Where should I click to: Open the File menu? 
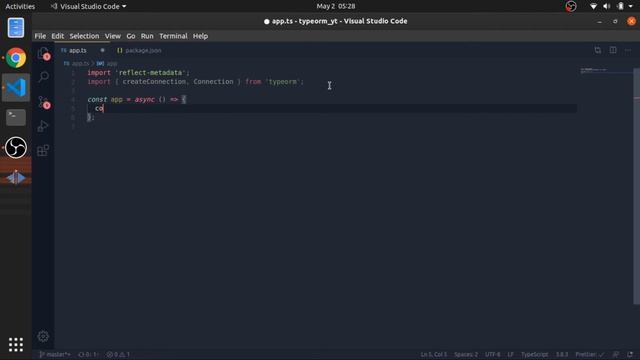(40, 36)
